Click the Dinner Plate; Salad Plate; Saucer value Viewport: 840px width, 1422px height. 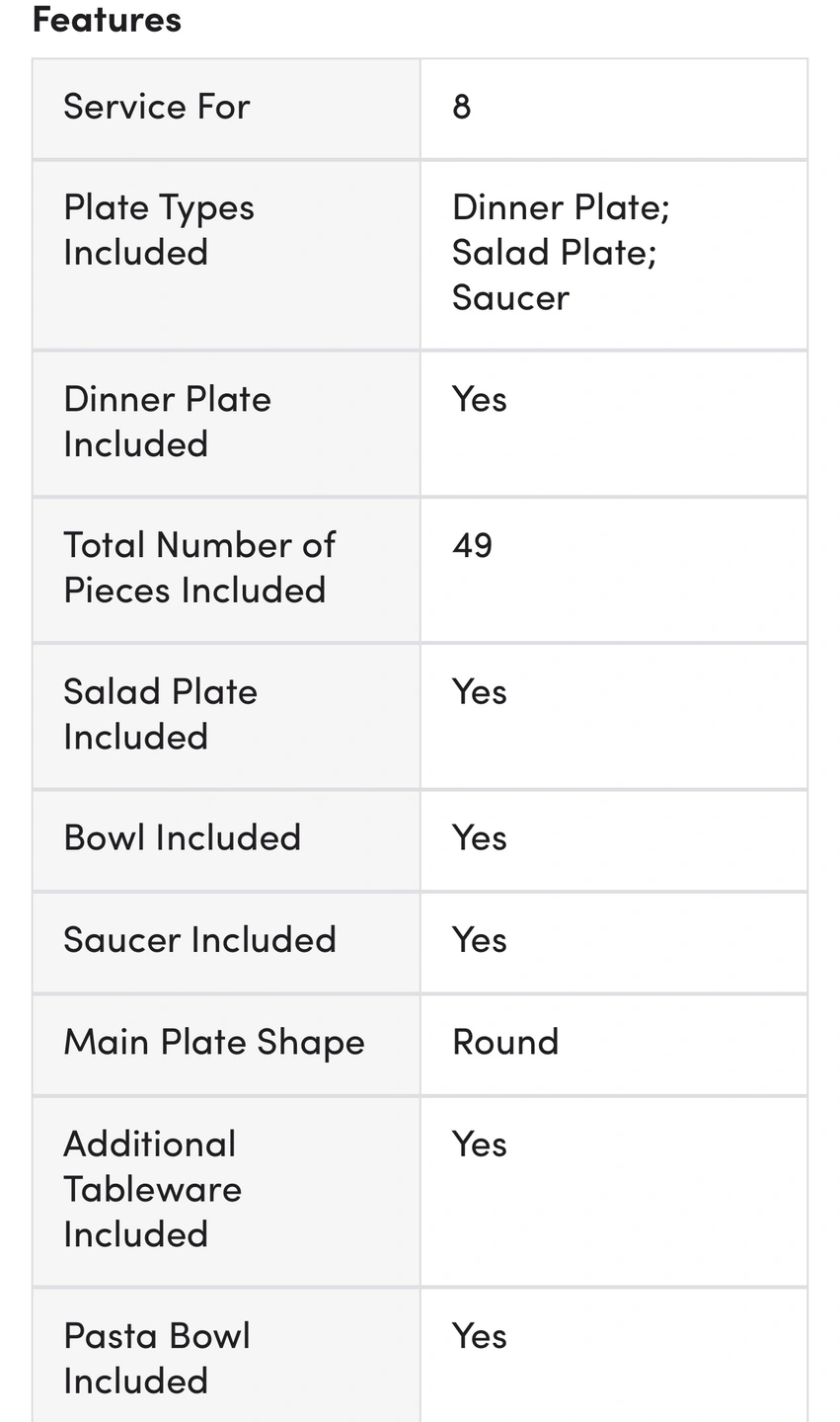point(561,253)
